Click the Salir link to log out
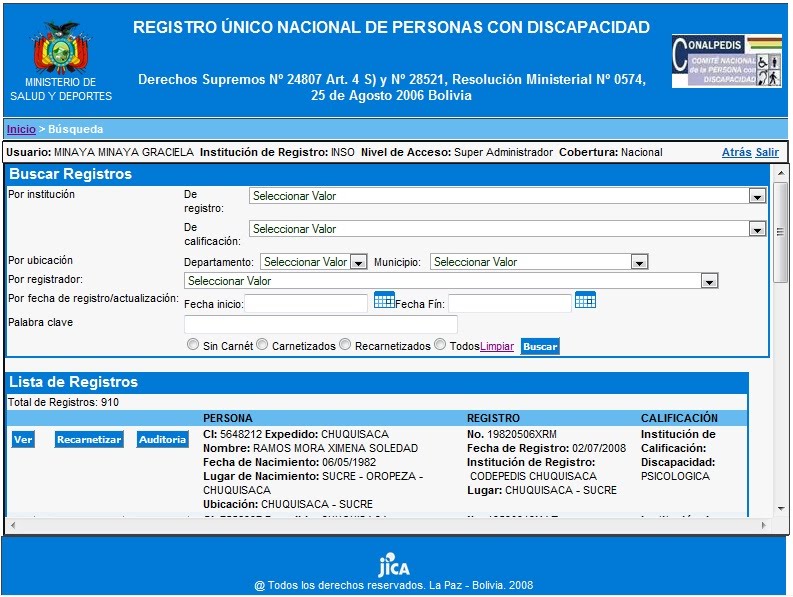The width and height of the screenshot is (793, 597). [767, 152]
